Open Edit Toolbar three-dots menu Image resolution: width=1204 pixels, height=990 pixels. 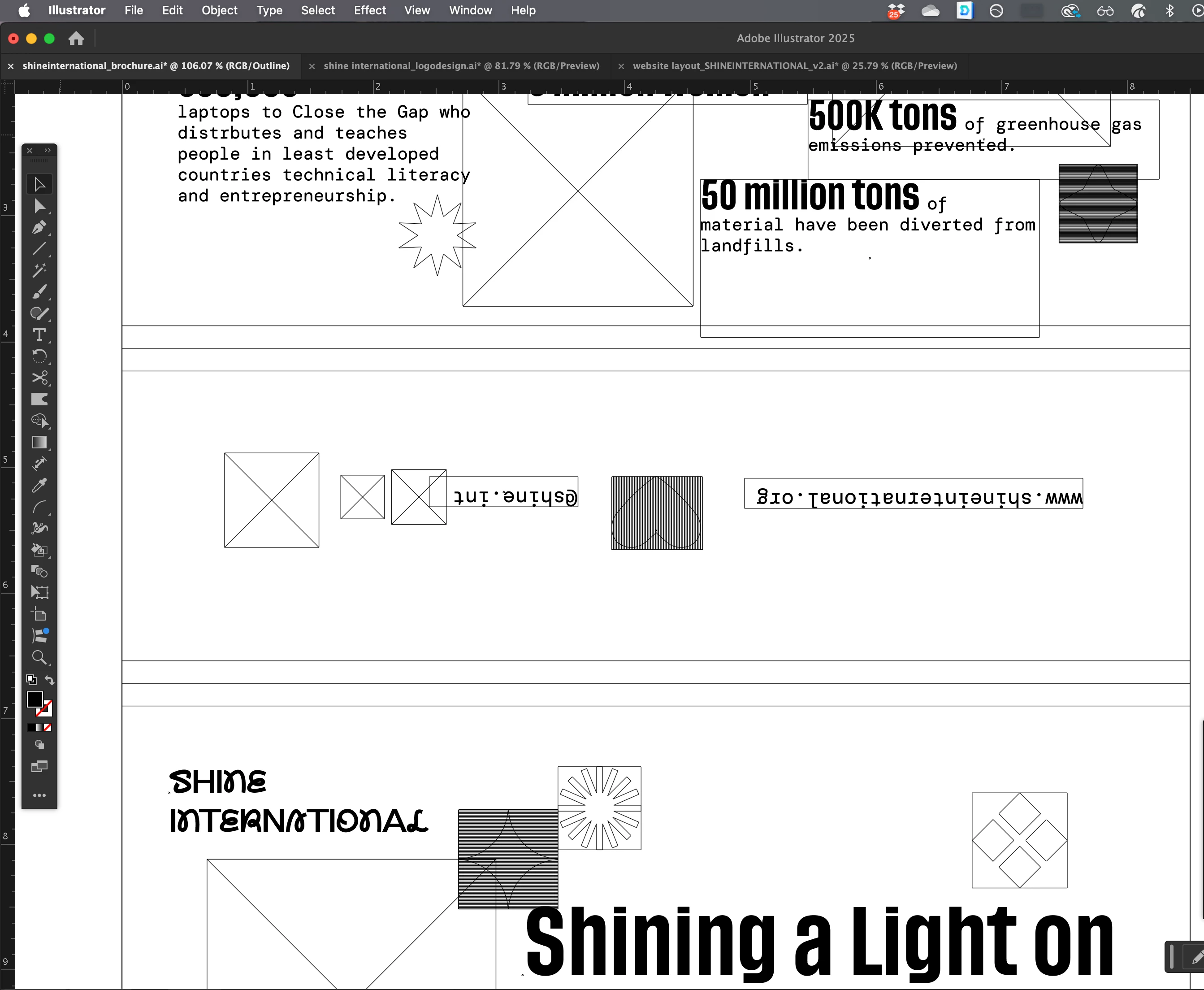[x=39, y=795]
